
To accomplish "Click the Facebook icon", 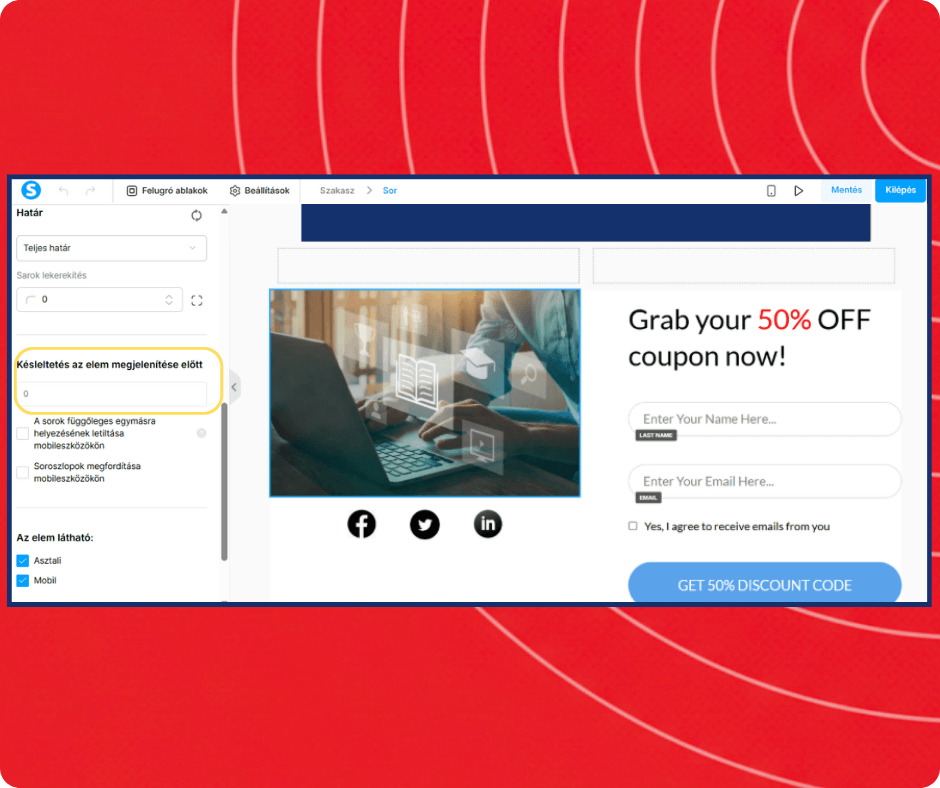I will [x=361, y=524].
